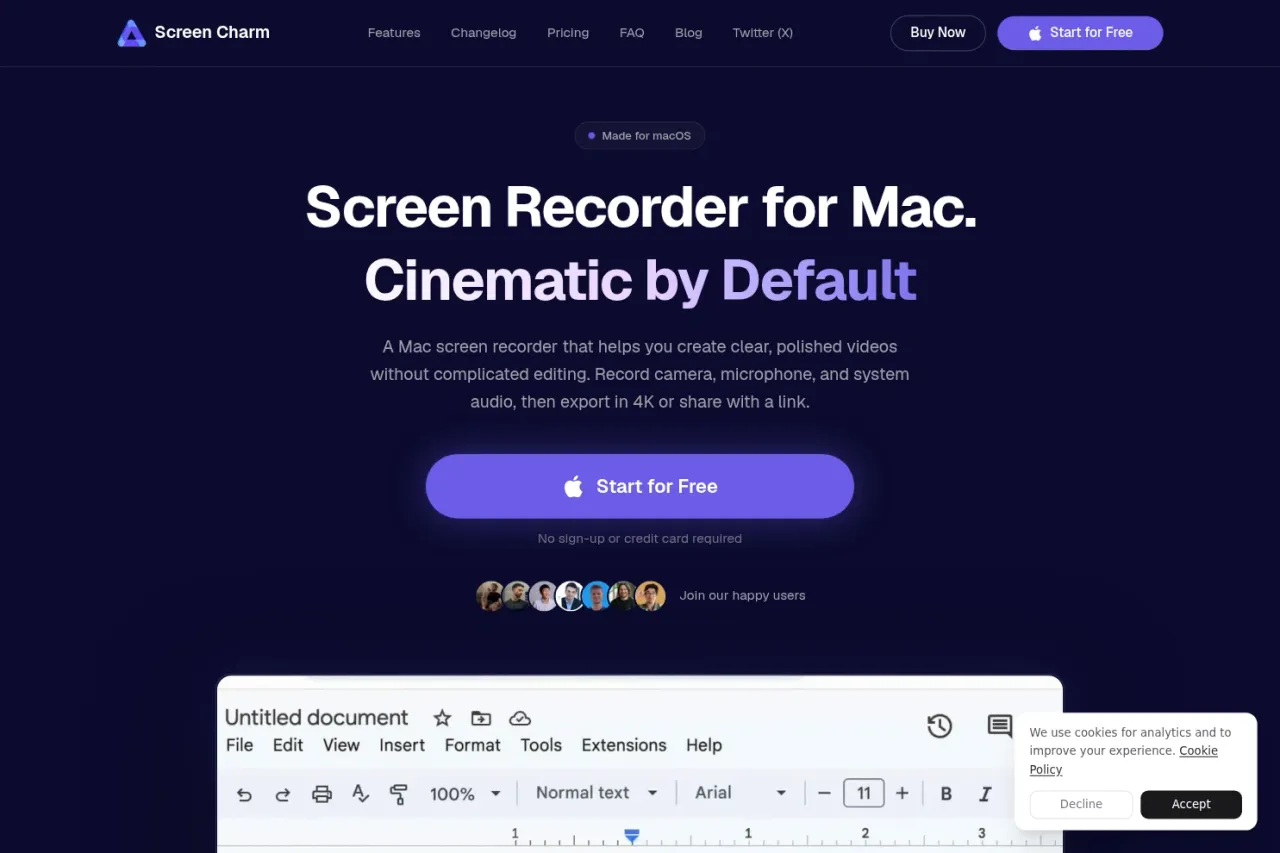Open the Twitter (X) nav link
This screenshot has width=1280, height=853.
point(763,33)
